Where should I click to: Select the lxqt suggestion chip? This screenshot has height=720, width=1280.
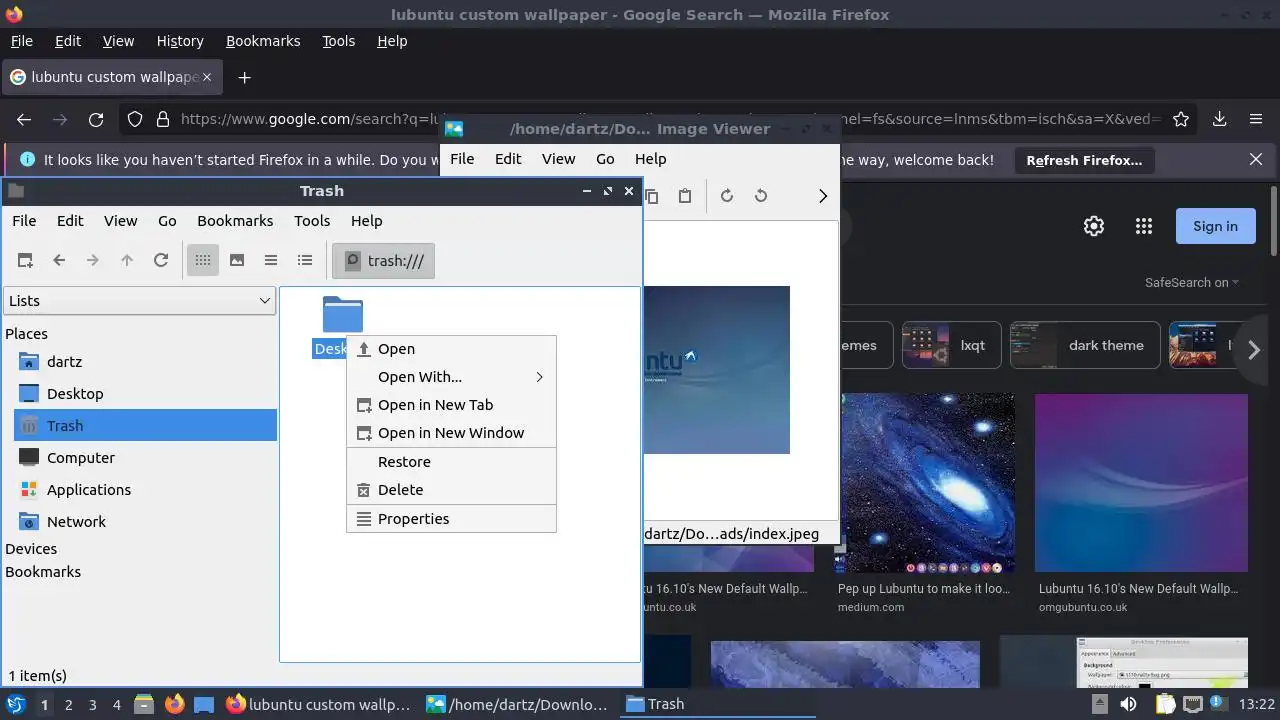[x=951, y=346]
